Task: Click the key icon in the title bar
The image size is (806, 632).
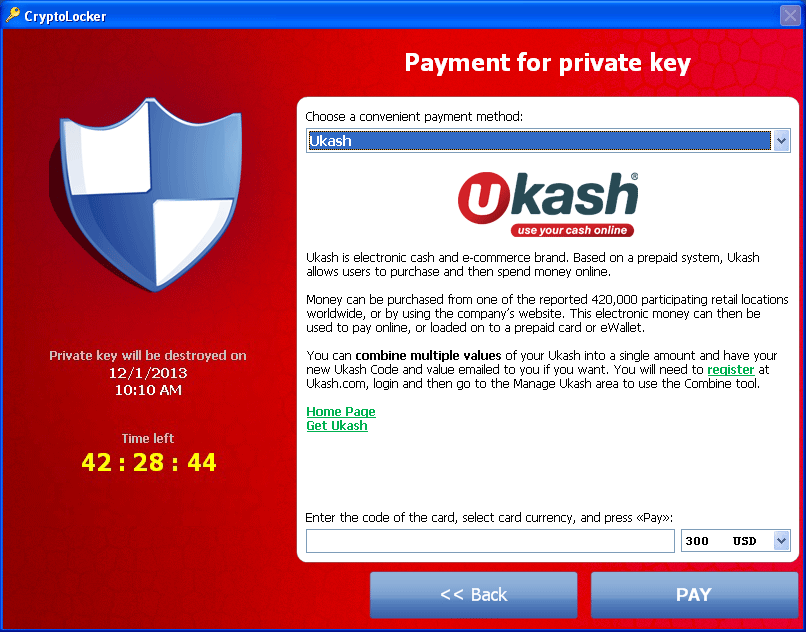Action: (12, 15)
